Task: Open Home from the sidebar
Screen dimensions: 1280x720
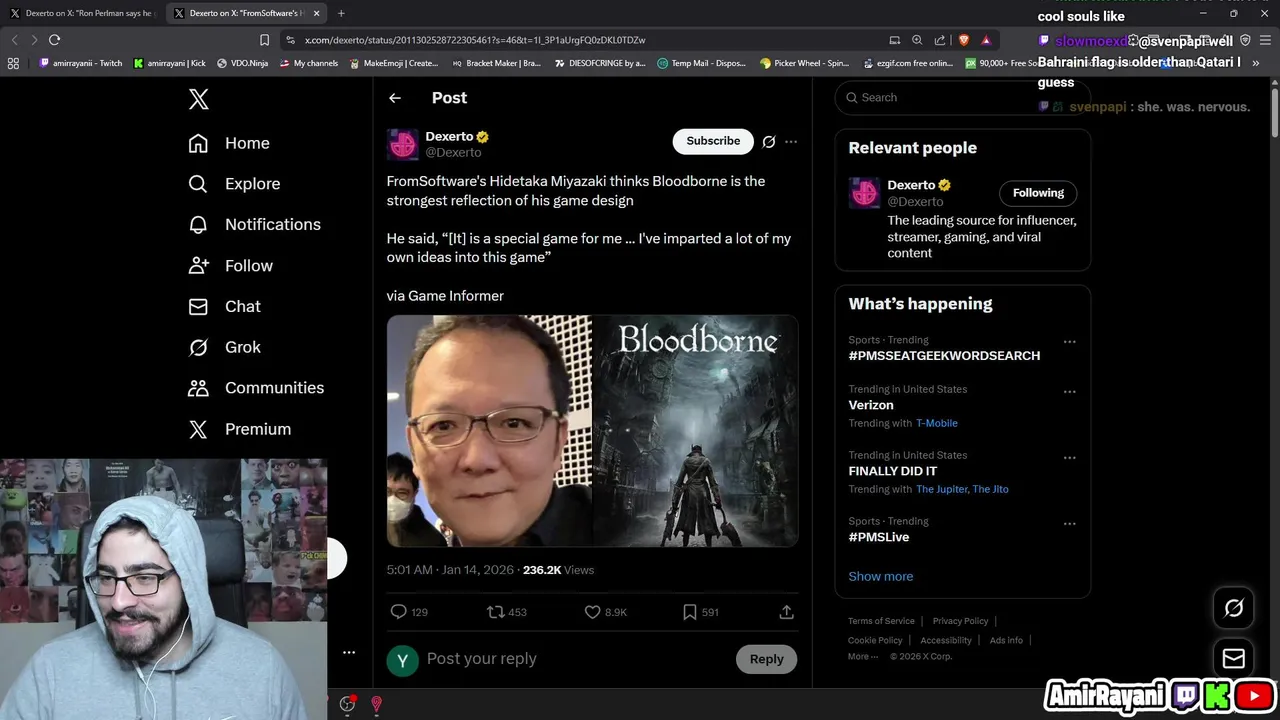Action: point(229,143)
